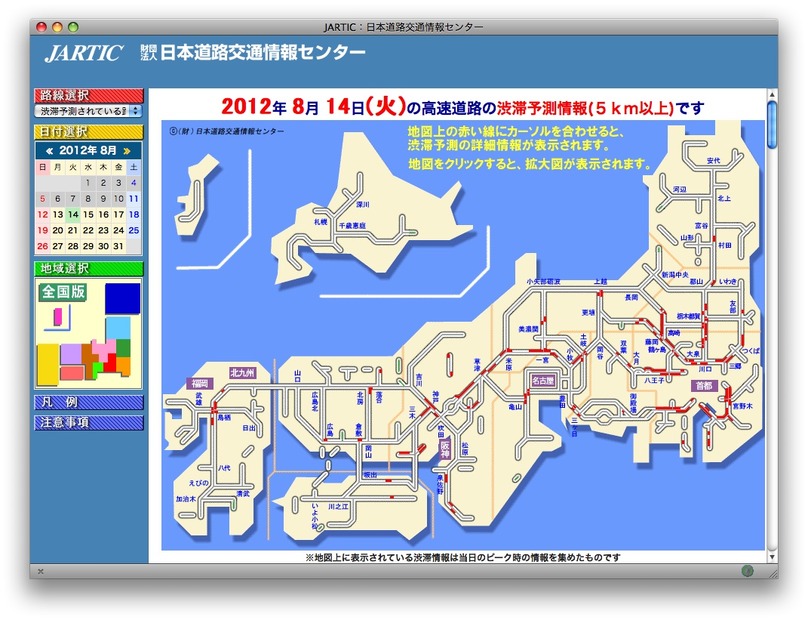This screenshot has height=620, width=808.
Task: Click the 新潟中央 label on map
Action: [x=675, y=275]
